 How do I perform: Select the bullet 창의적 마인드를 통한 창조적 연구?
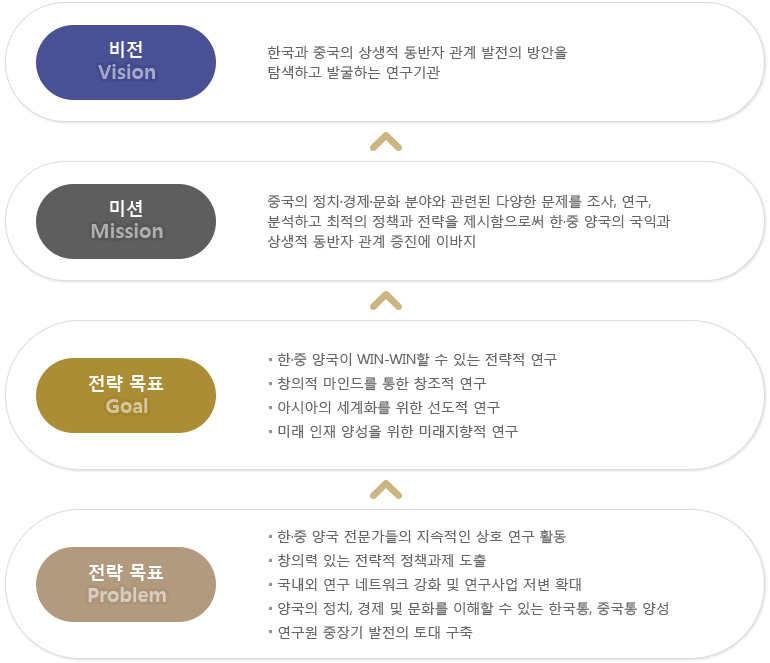point(377,384)
